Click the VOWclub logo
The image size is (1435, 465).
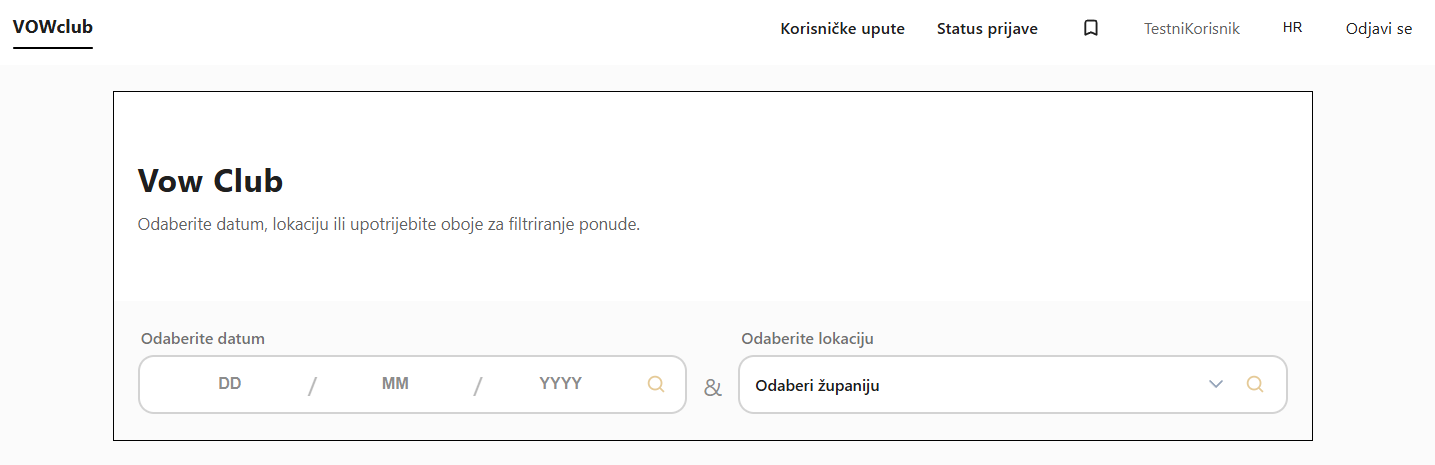point(52,28)
